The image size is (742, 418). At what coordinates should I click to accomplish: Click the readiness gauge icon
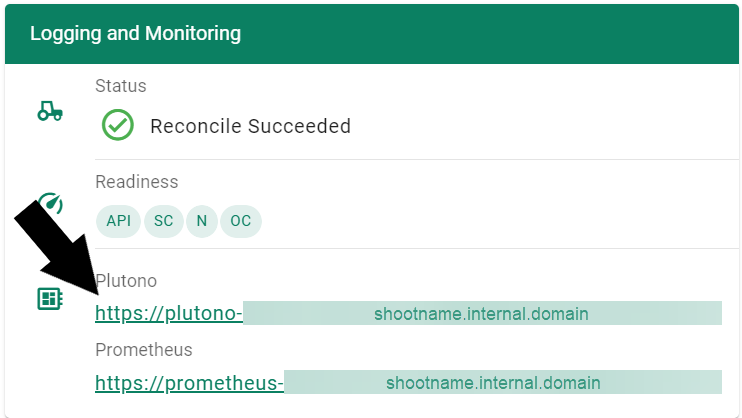pyautogui.click(x=52, y=203)
